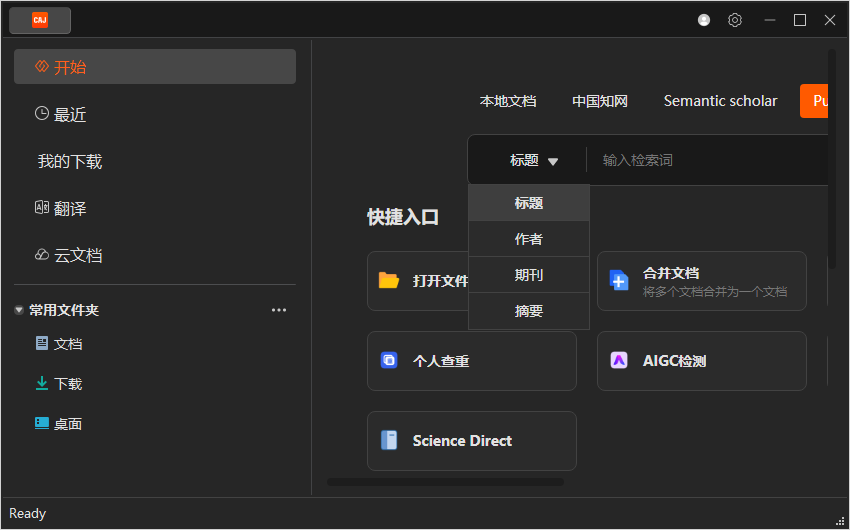Click the horizontal scrollbar below the cards
This screenshot has width=850, height=530.
click(x=445, y=482)
